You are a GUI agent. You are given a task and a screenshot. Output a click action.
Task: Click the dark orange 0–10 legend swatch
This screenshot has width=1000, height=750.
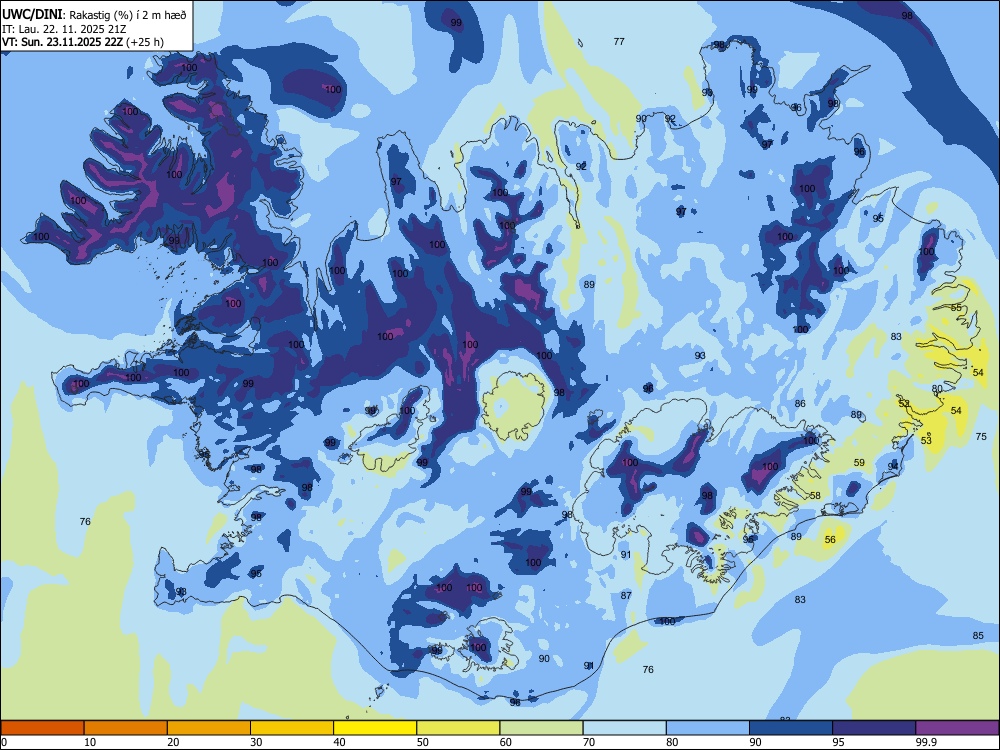(42, 728)
